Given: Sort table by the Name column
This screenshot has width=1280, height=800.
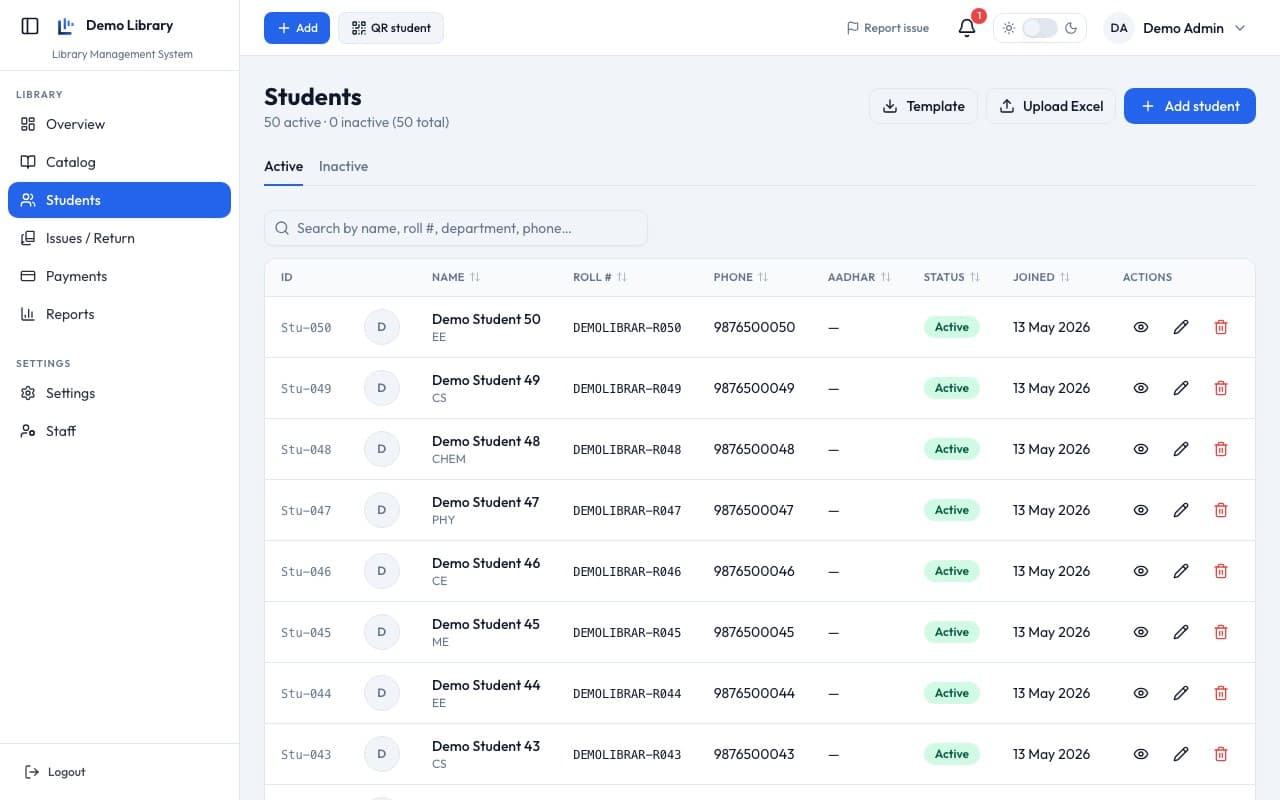Looking at the screenshot, I should [x=456, y=277].
